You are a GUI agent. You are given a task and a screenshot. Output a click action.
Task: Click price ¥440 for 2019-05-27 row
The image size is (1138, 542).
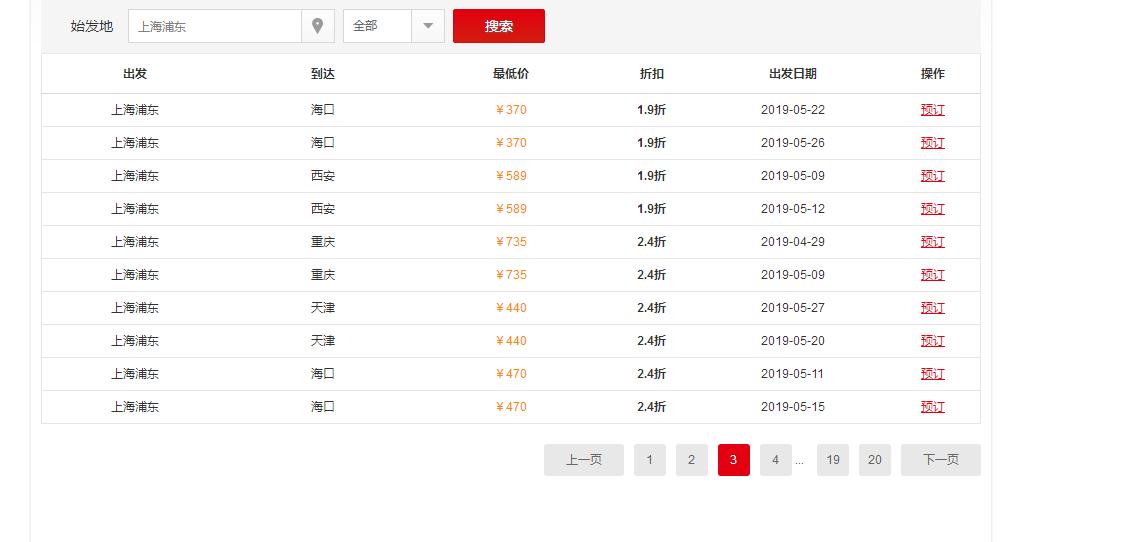[x=511, y=308]
